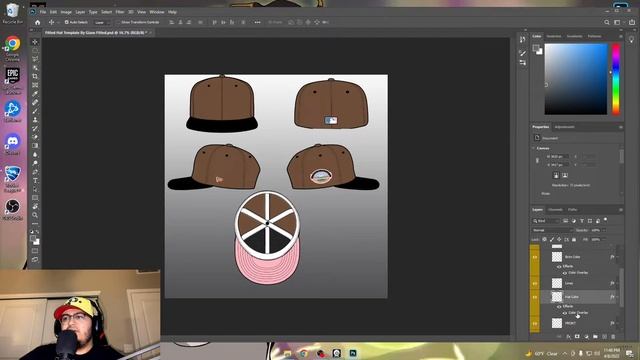The image size is (640, 360).
Task: Select the Horizontal Type tool
Action: [35, 180]
